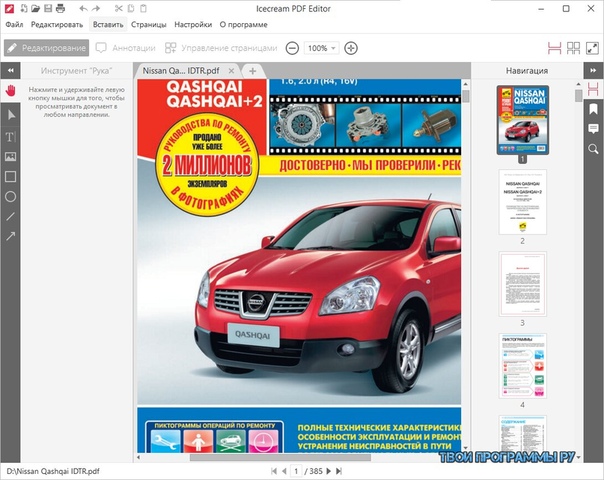
Task: Switch to Аннотации mode
Action: pyautogui.click(x=126, y=48)
